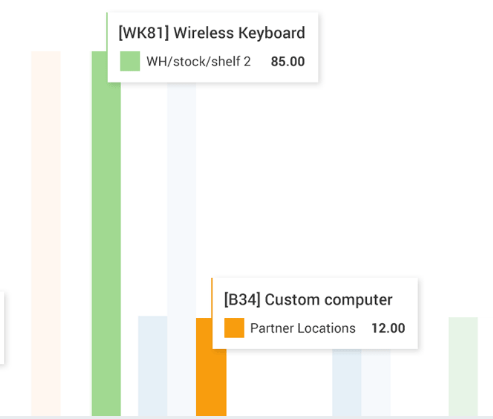Click the thin orange line above the Custom computer bar
Viewport: 493px width, 419px height.
212,298
